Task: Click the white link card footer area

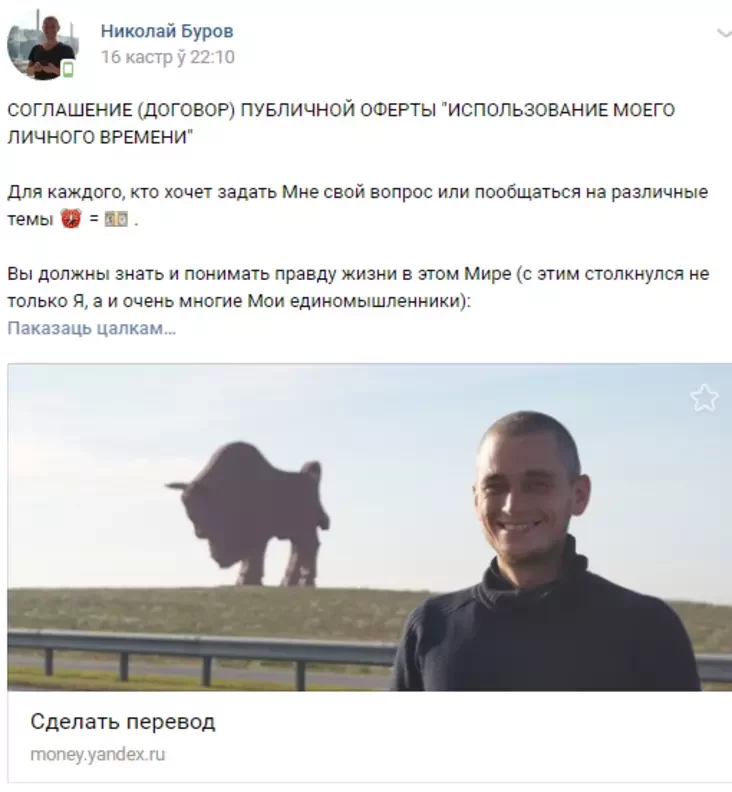Action: tap(369, 736)
